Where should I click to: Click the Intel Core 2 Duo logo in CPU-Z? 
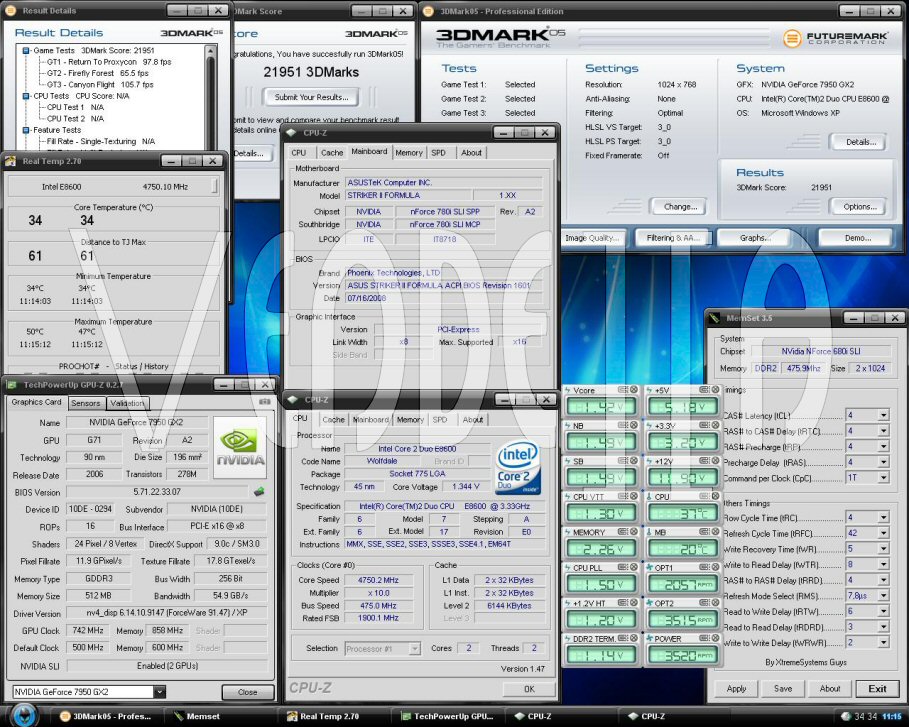518,468
